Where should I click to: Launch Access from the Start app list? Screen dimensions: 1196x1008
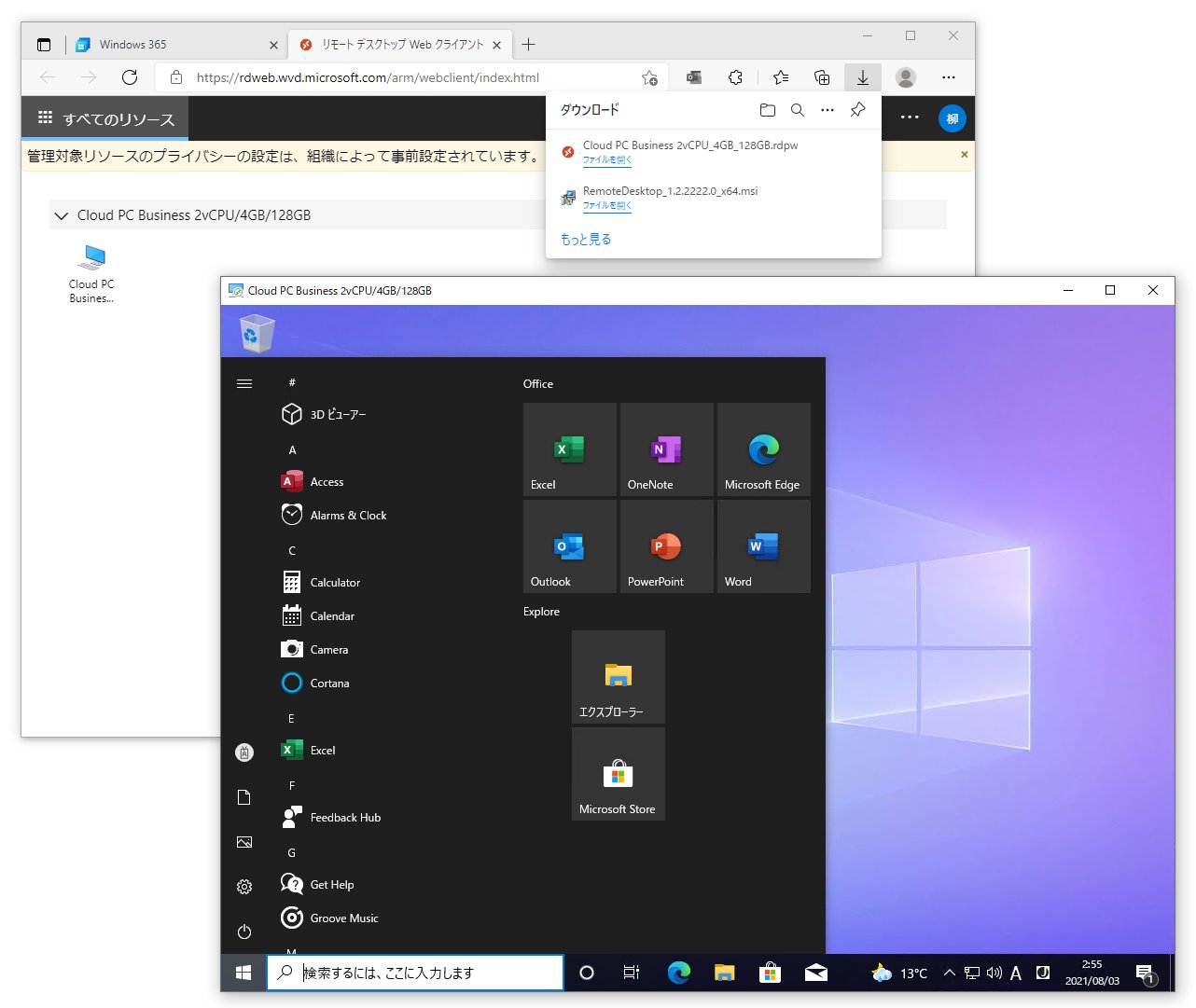(x=313, y=481)
